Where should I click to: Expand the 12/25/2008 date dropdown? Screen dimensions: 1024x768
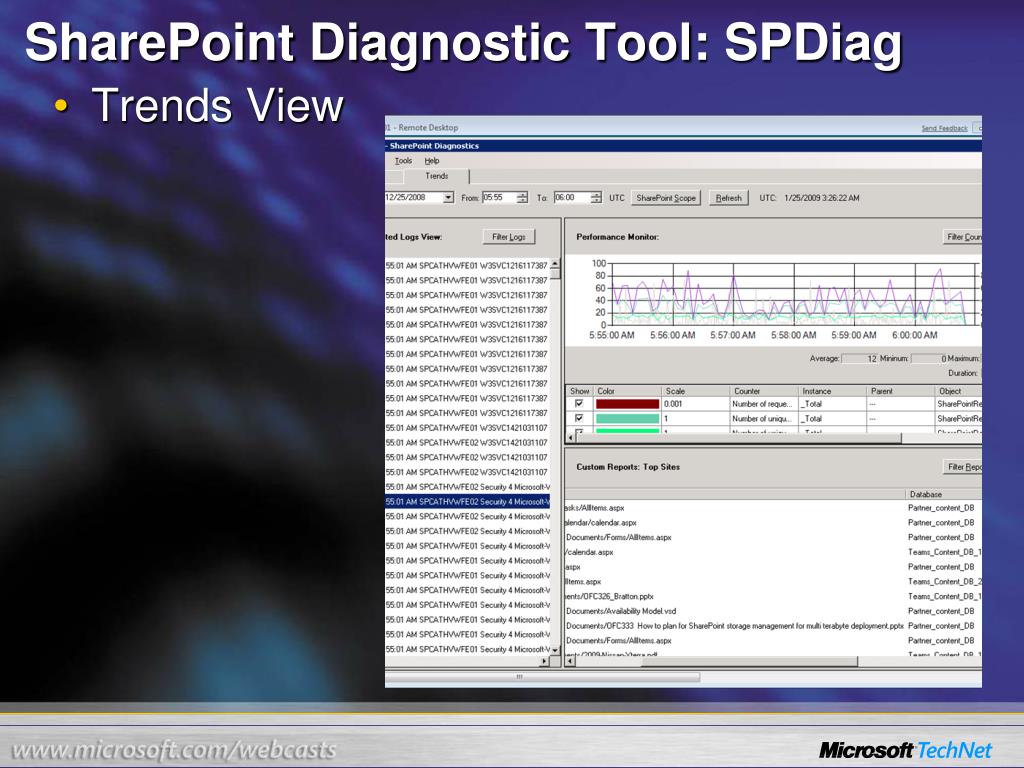pos(448,198)
